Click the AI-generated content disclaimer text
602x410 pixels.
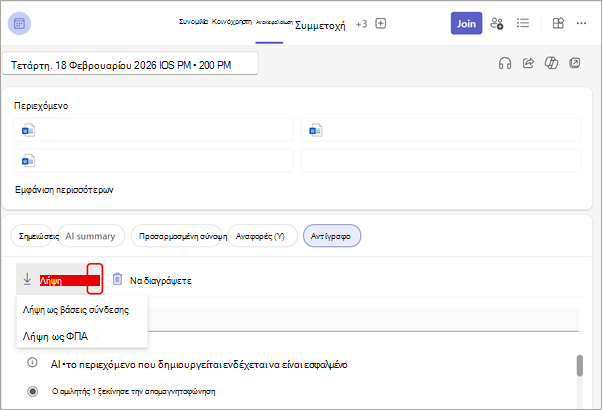pyautogui.click(x=199, y=364)
